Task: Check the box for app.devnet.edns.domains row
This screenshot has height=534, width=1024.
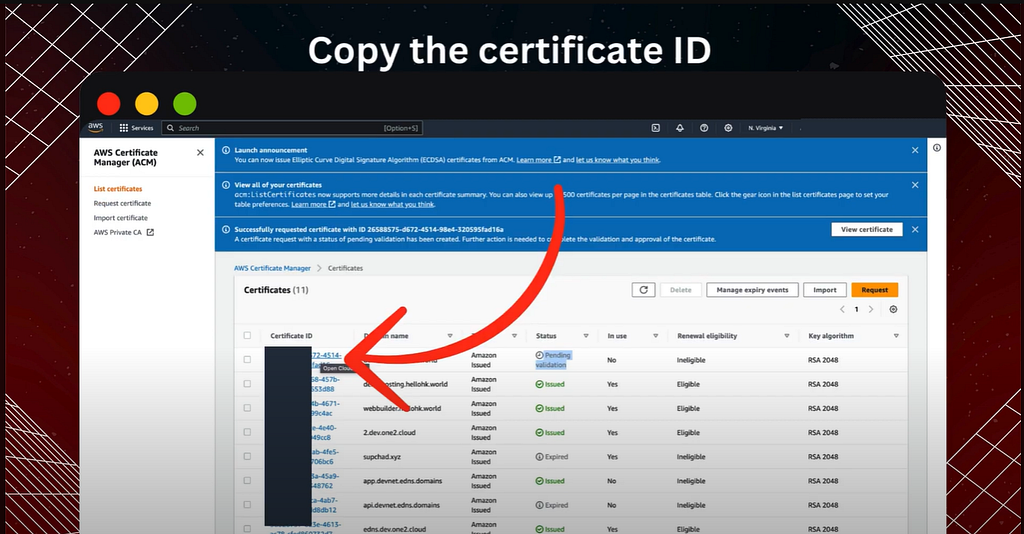Action: click(x=247, y=480)
